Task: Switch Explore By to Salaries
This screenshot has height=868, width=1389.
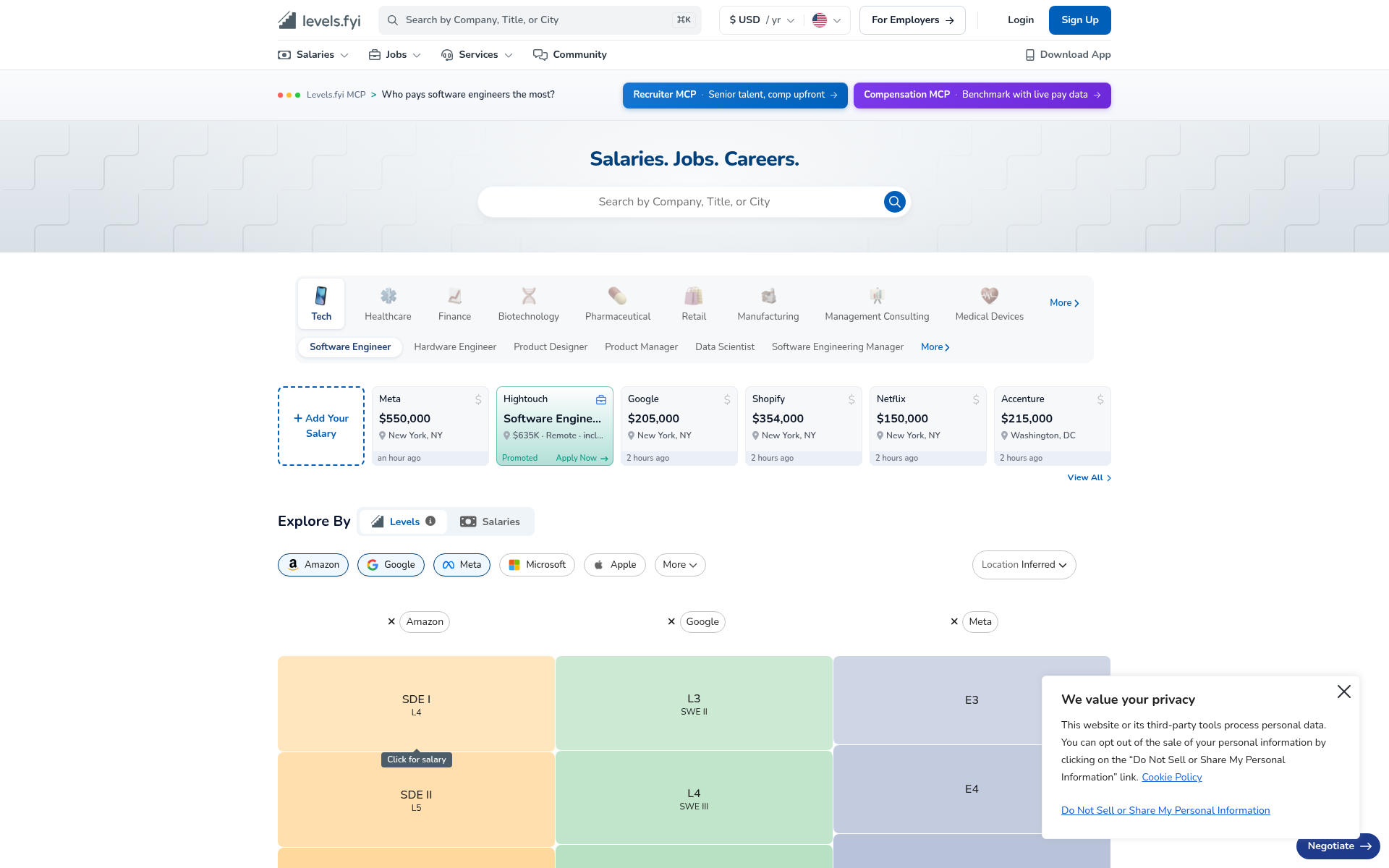Action: 490,522
